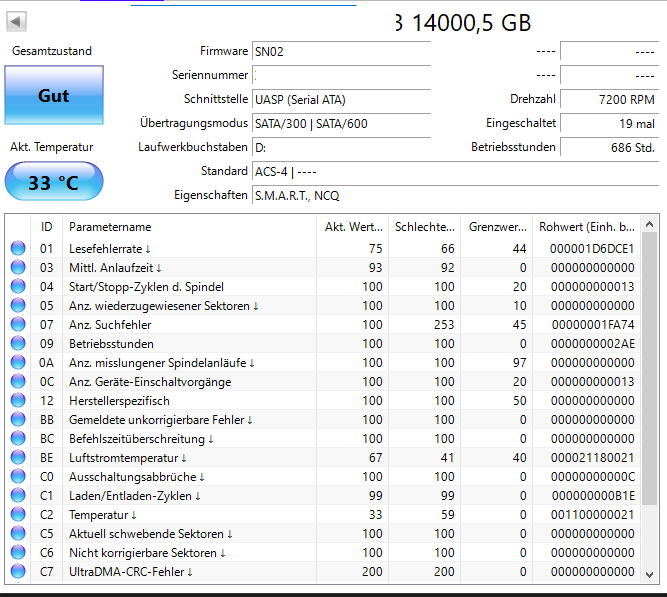
Task: Click the status orb for UltraDMA-CRC-Fehler
Action: click(x=18, y=571)
